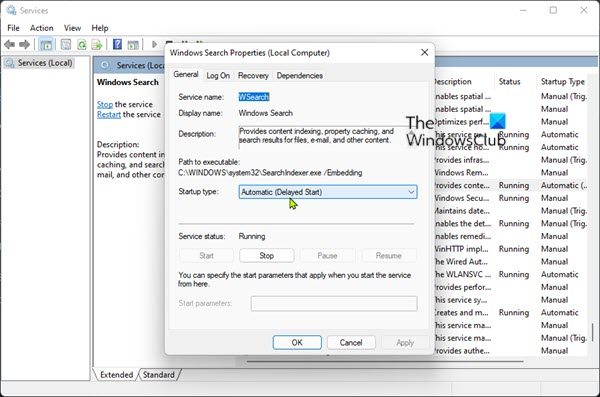Select the Standard view tab

(x=158, y=374)
